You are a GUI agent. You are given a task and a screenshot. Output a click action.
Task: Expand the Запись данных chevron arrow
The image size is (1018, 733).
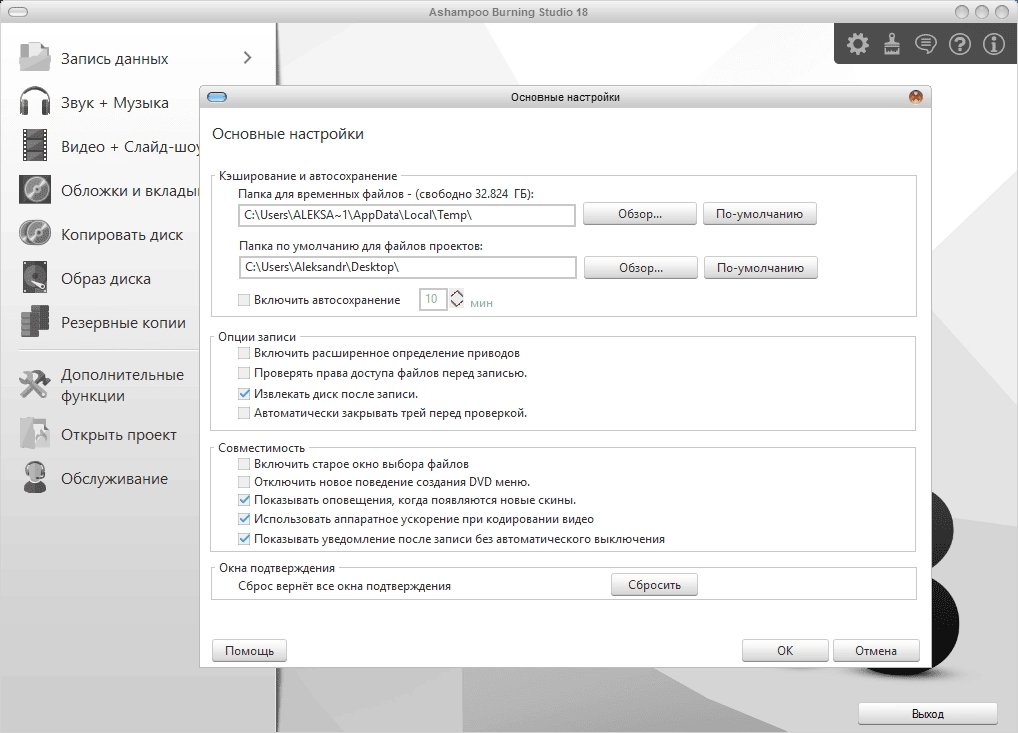pyautogui.click(x=247, y=58)
